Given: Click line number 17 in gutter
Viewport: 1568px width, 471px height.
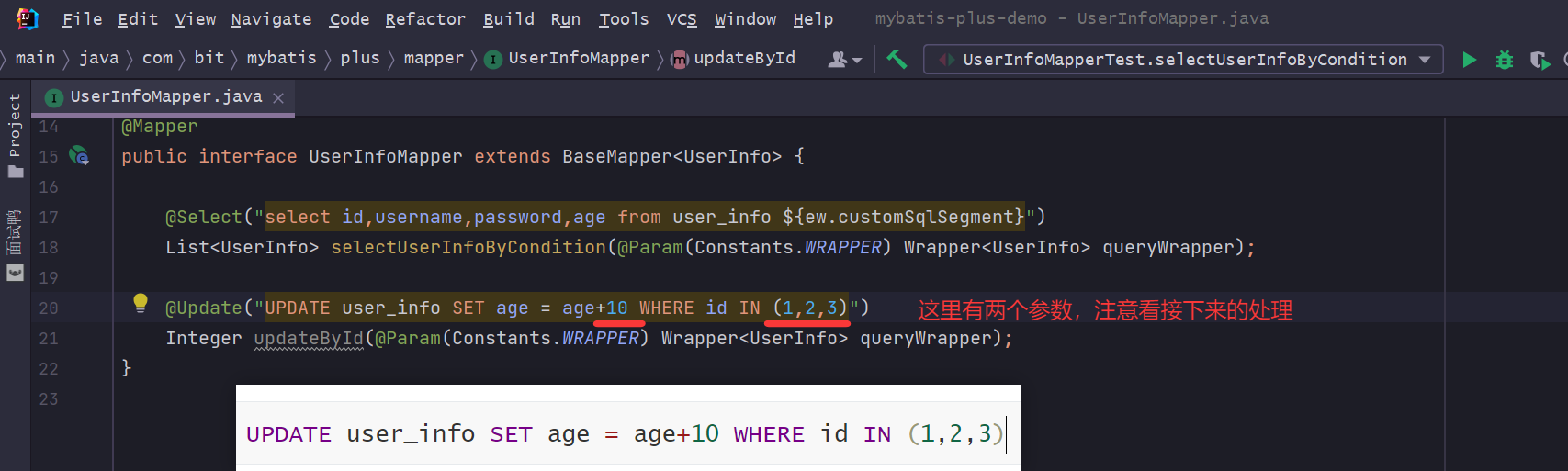Looking at the screenshot, I should coord(49,218).
